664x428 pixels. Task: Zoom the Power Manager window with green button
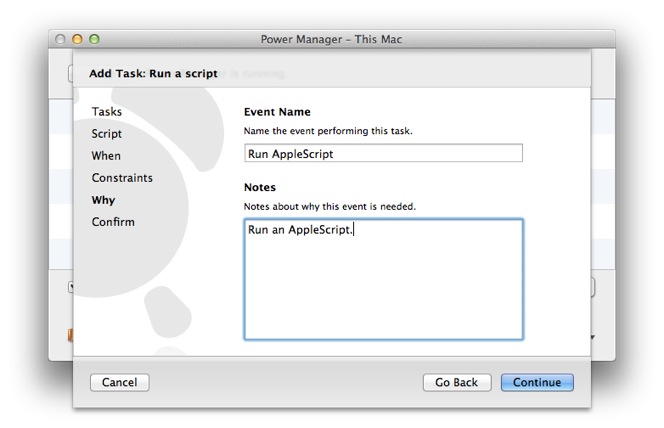pyautogui.click(x=94, y=39)
